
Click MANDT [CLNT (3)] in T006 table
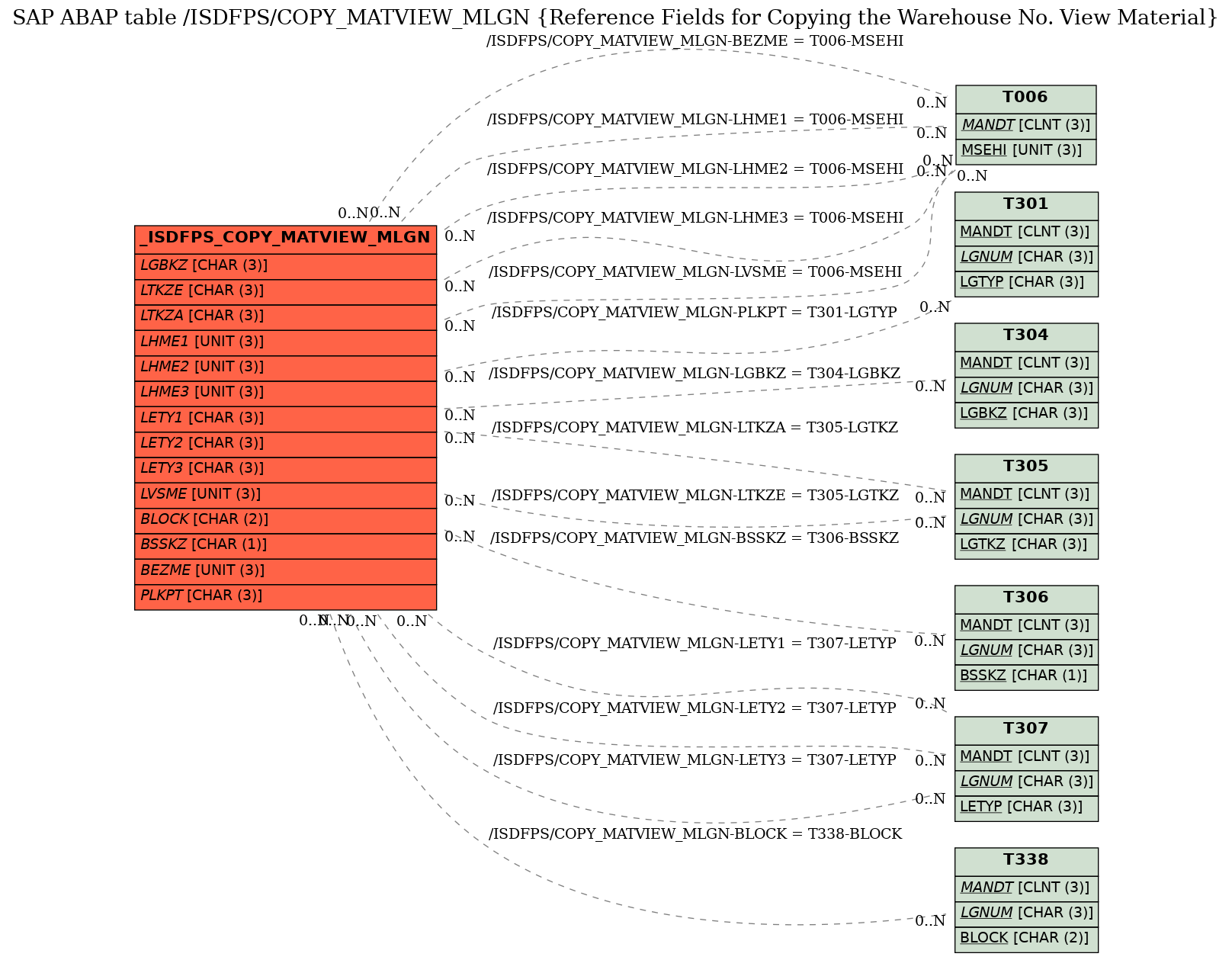[x=1025, y=125]
